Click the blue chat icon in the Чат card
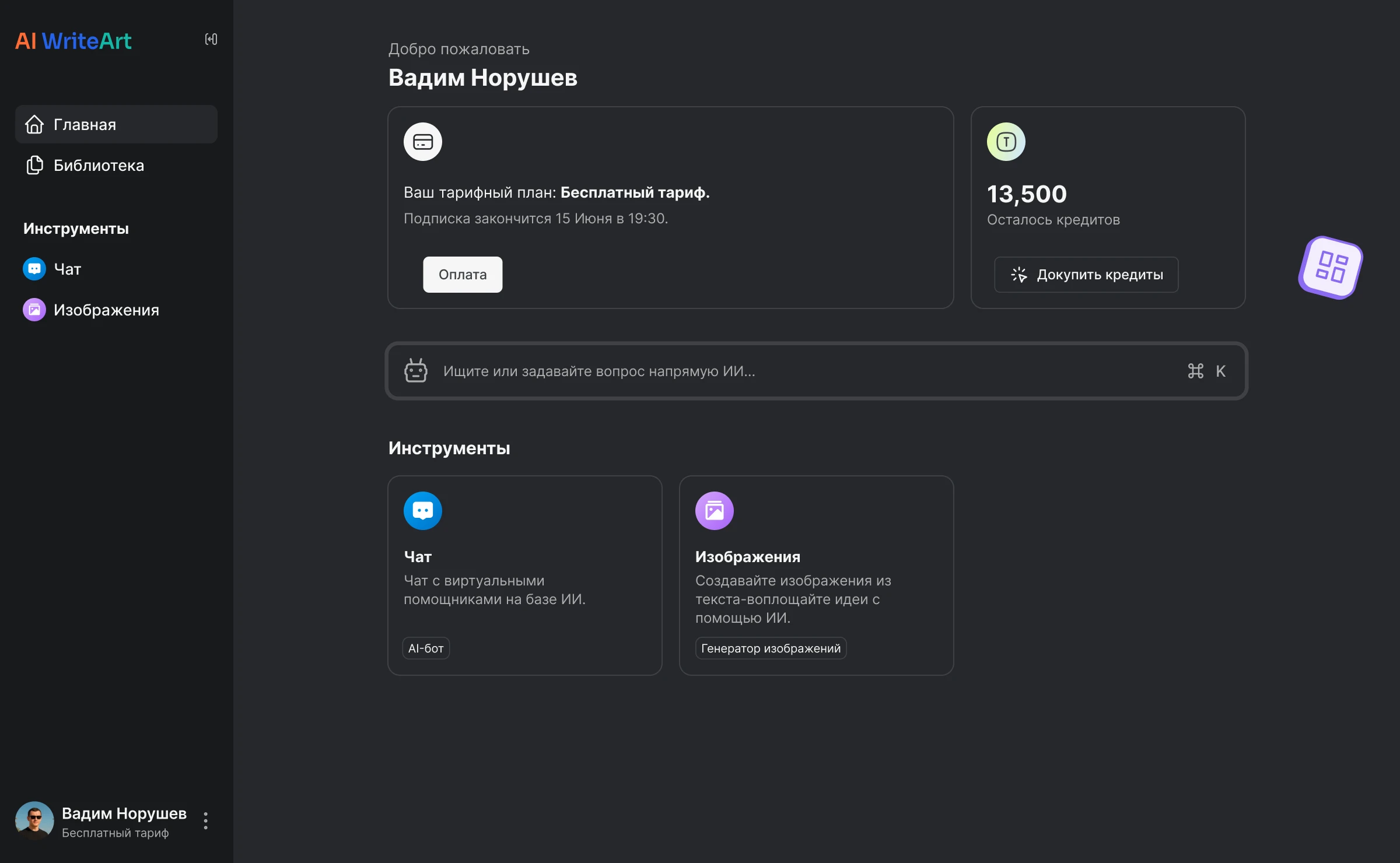1400x863 pixels. coord(423,511)
